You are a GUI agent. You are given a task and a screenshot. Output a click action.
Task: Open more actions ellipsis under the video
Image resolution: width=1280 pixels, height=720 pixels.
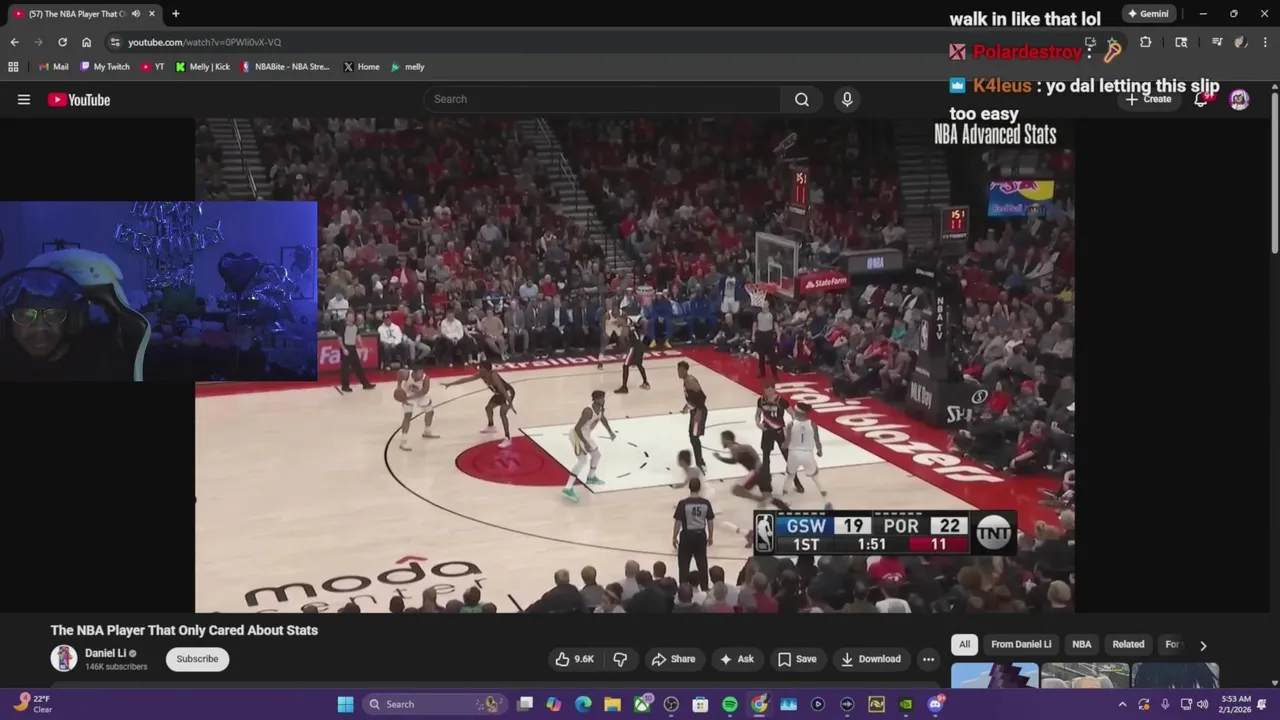coord(928,659)
